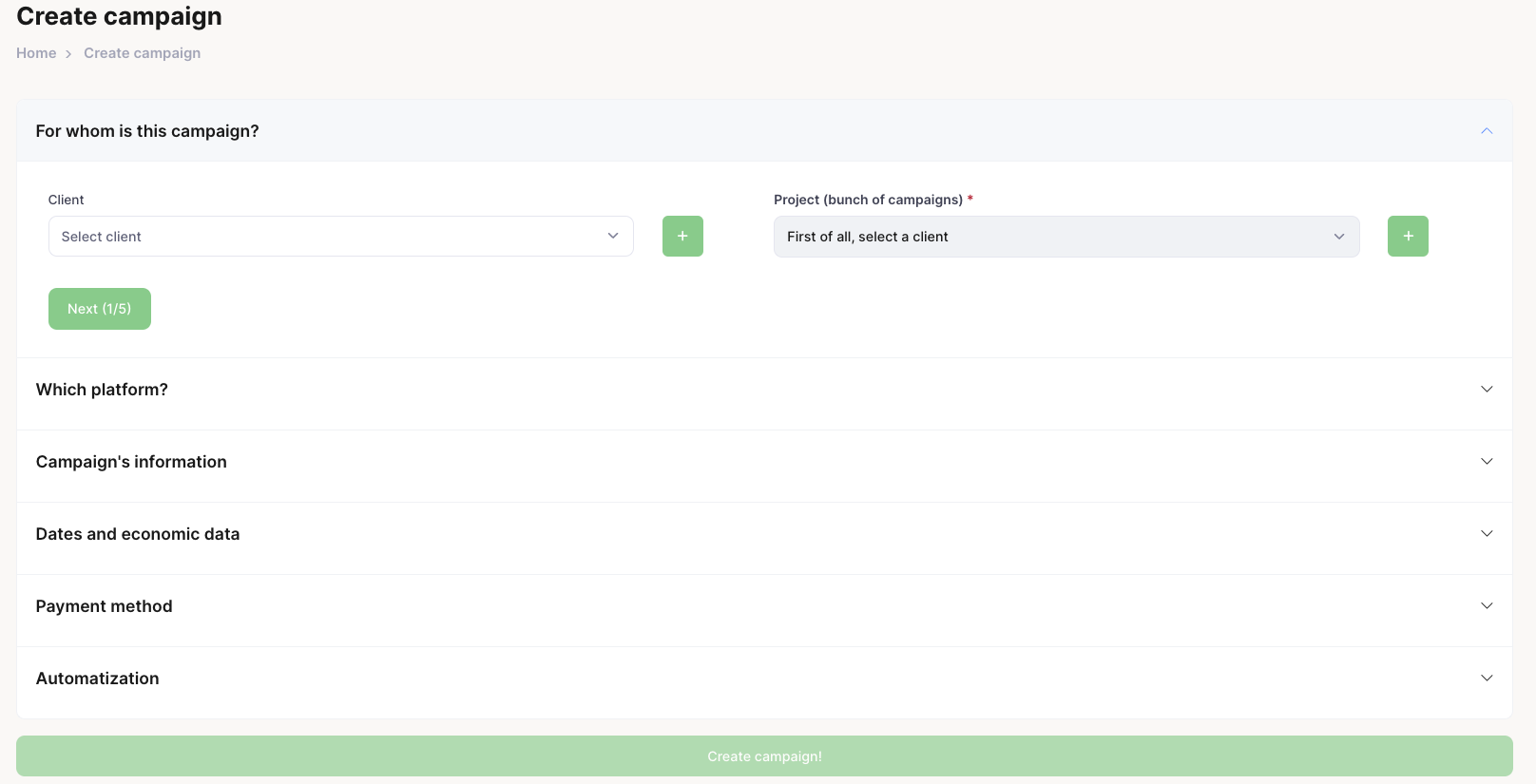Add a new project with the plus button
The image size is (1536, 784).
point(1408,236)
